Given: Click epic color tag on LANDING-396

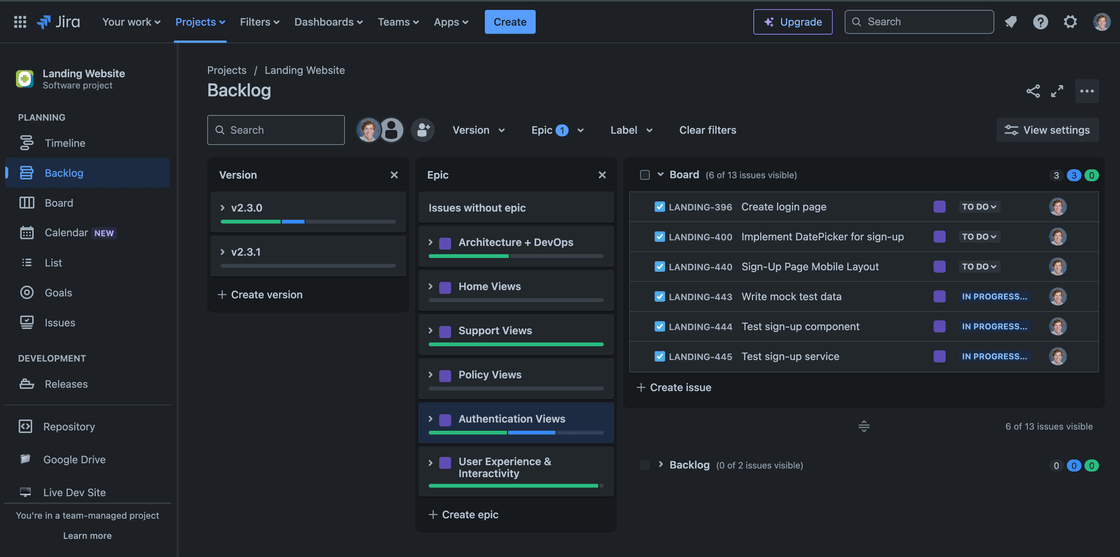Looking at the screenshot, I should (939, 207).
